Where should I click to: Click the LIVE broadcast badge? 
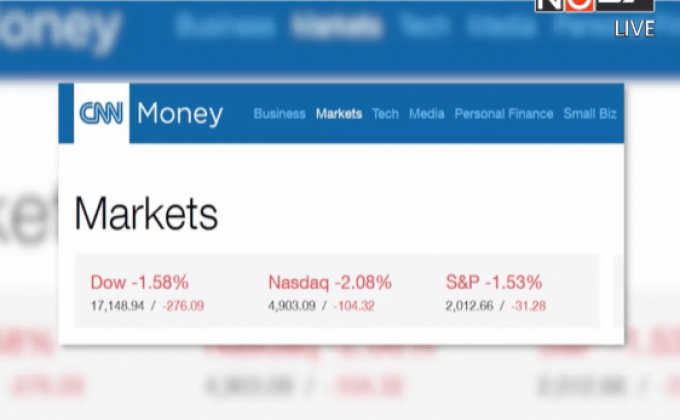(634, 29)
